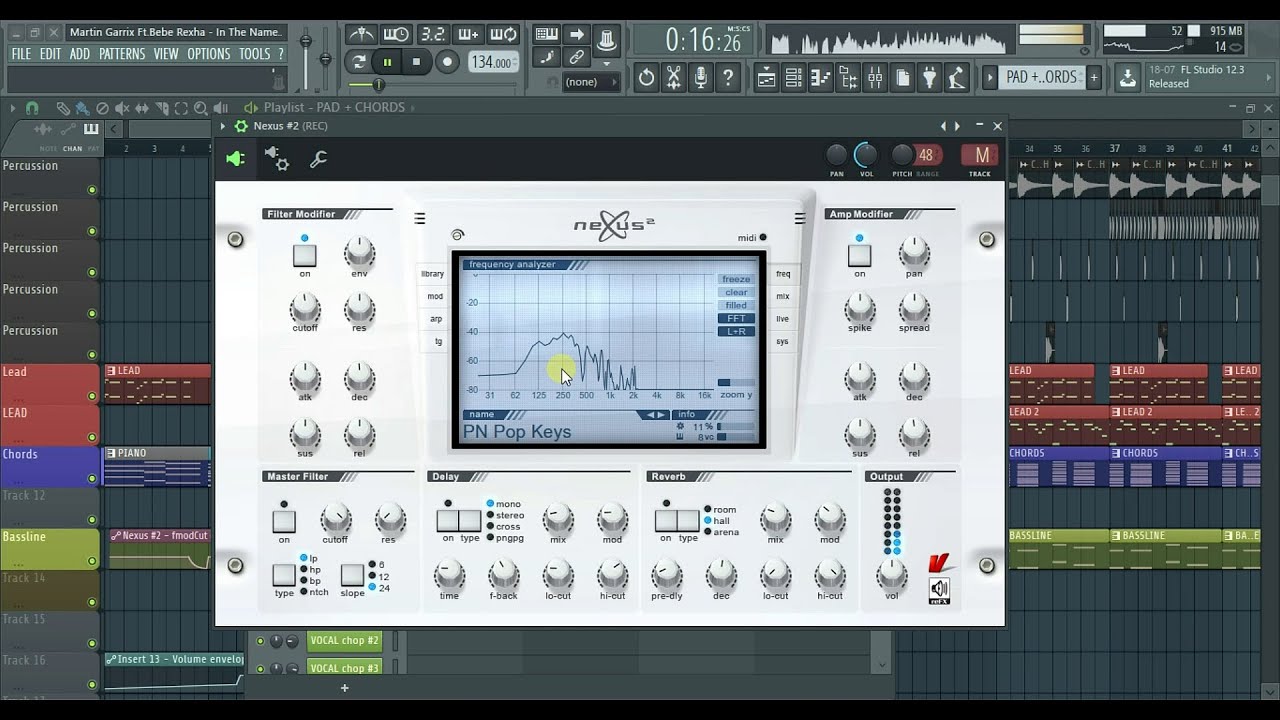Toggle typing keyboard to piano icon
Image resolution: width=1280 pixels, height=720 pixels.
pyautogui.click(x=547, y=34)
